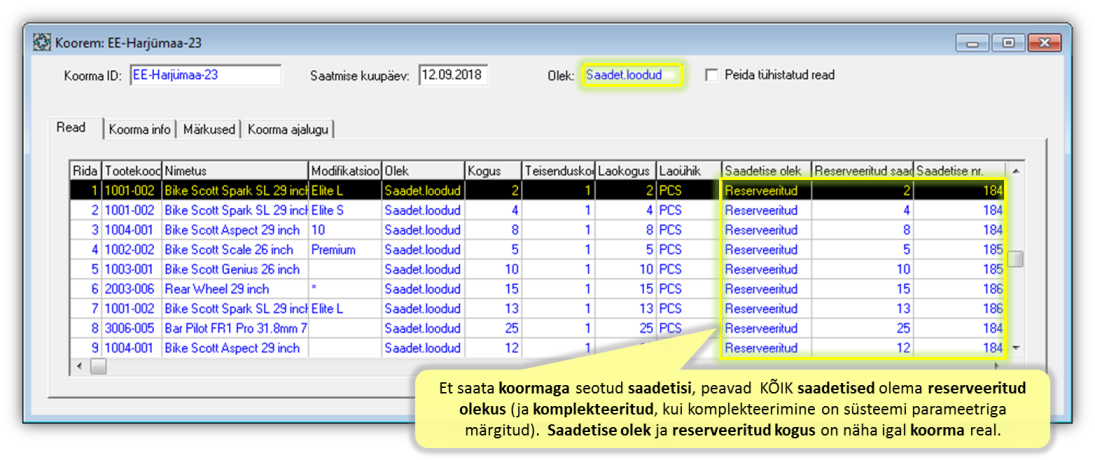Screen dimensions: 1095x460
Task: Select Bike Scott Genius 26 inch row
Action: click(x=538, y=269)
